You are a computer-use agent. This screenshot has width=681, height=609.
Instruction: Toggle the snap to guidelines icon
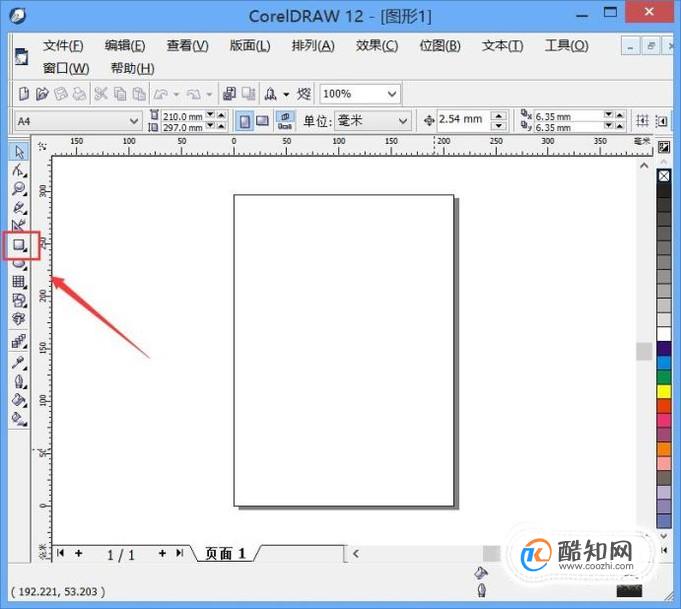point(661,121)
